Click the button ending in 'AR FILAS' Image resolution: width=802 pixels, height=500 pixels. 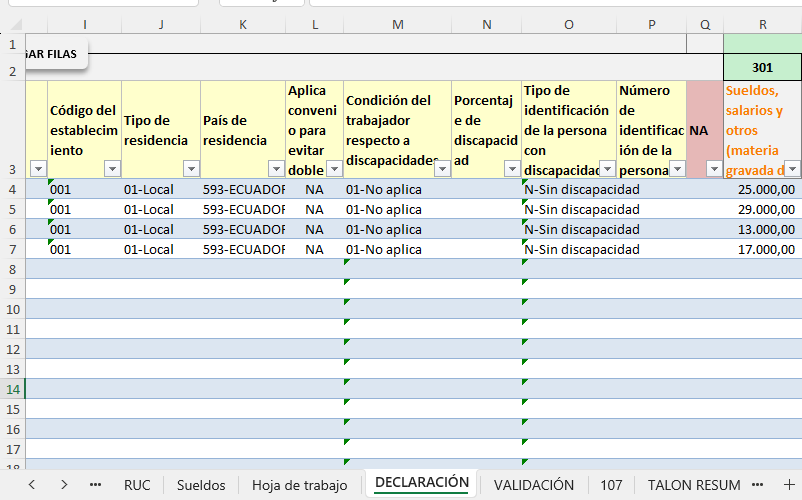point(45,54)
